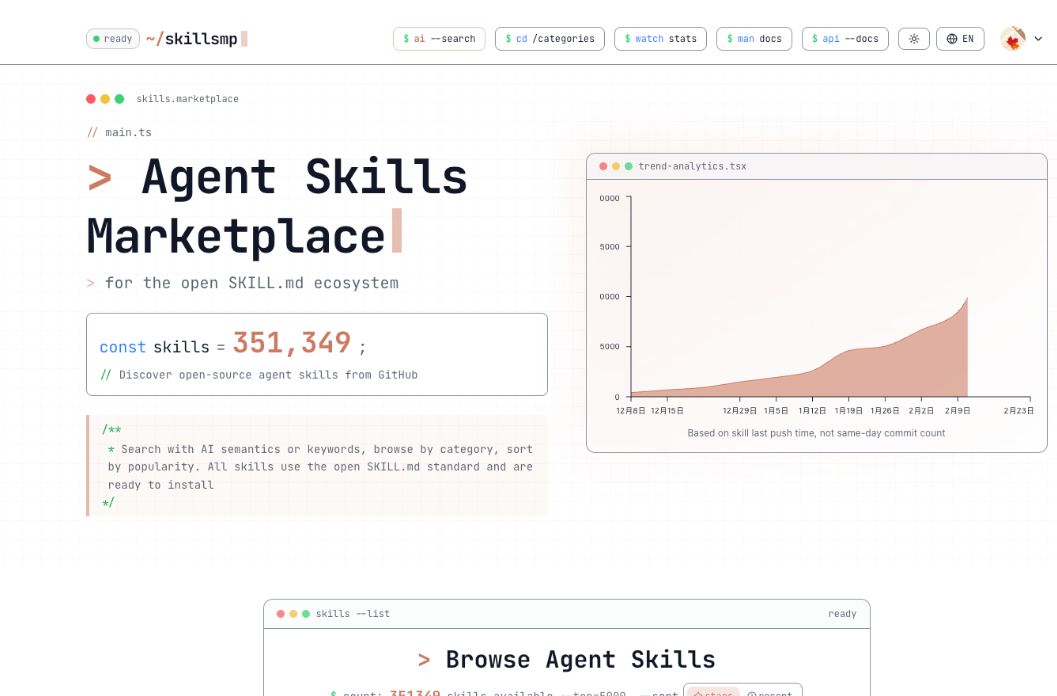Visit the '$ api --docs' link
The height and width of the screenshot is (696, 1057).
(x=845, y=39)
